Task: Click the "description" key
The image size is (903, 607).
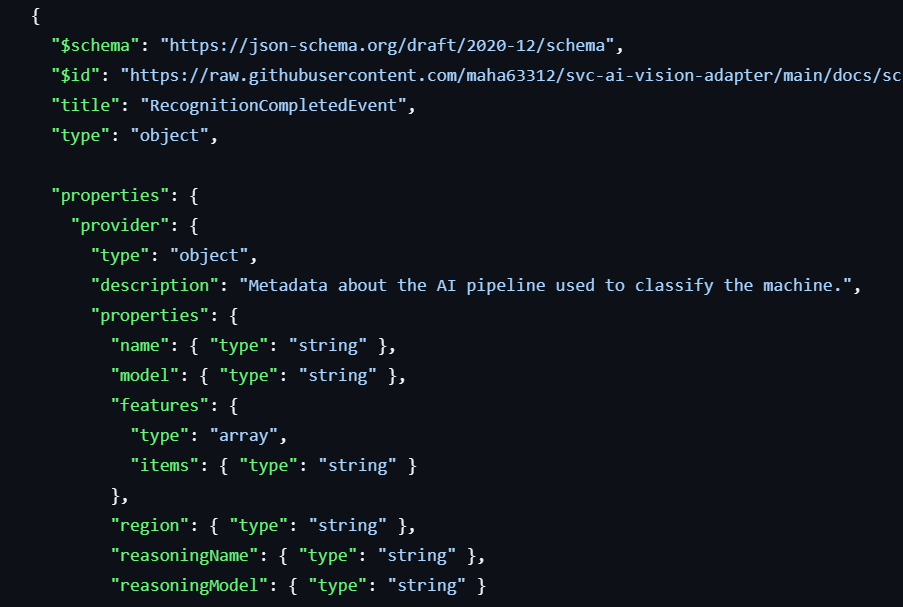Action: coord(154,285)
